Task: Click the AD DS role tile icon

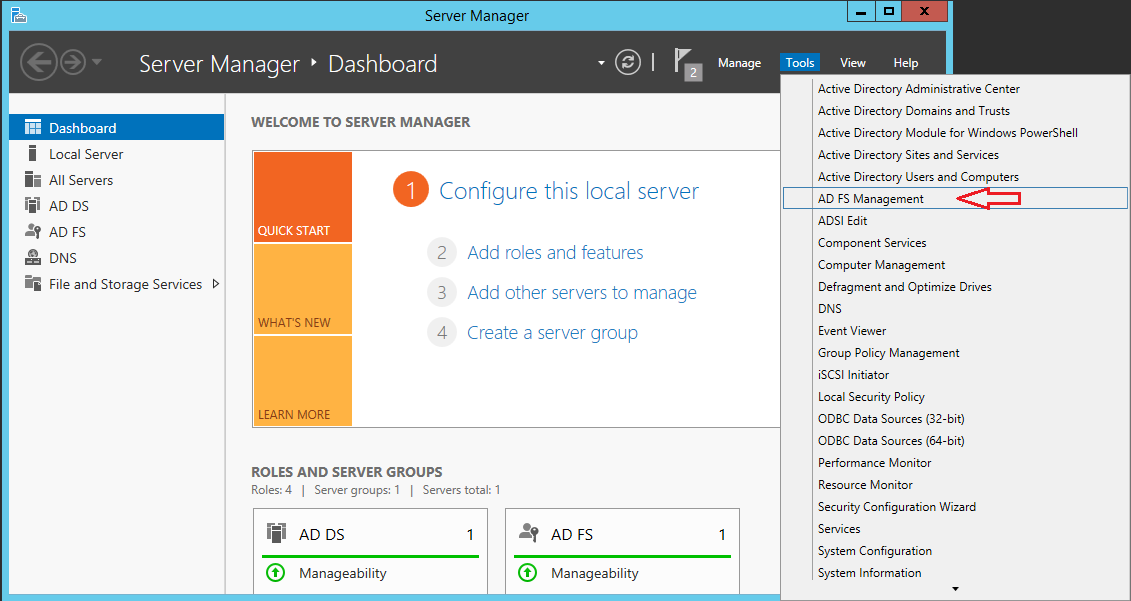Action: click(277, 533)
